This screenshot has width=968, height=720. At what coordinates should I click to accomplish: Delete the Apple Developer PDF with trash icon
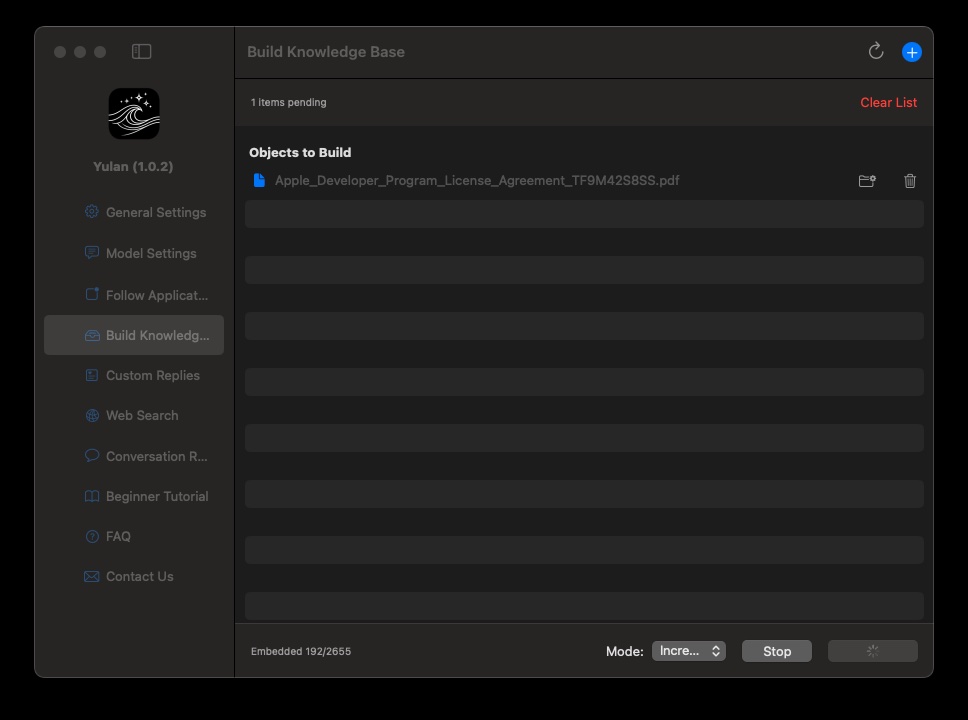pyautogui.click(x=909, y=181)
